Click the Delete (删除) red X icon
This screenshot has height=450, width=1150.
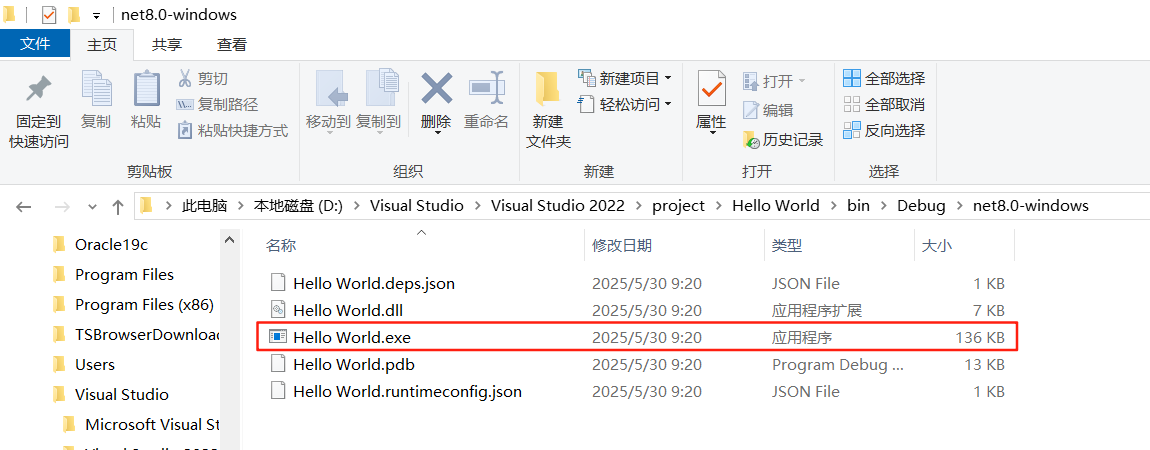[x=436, y=89]
